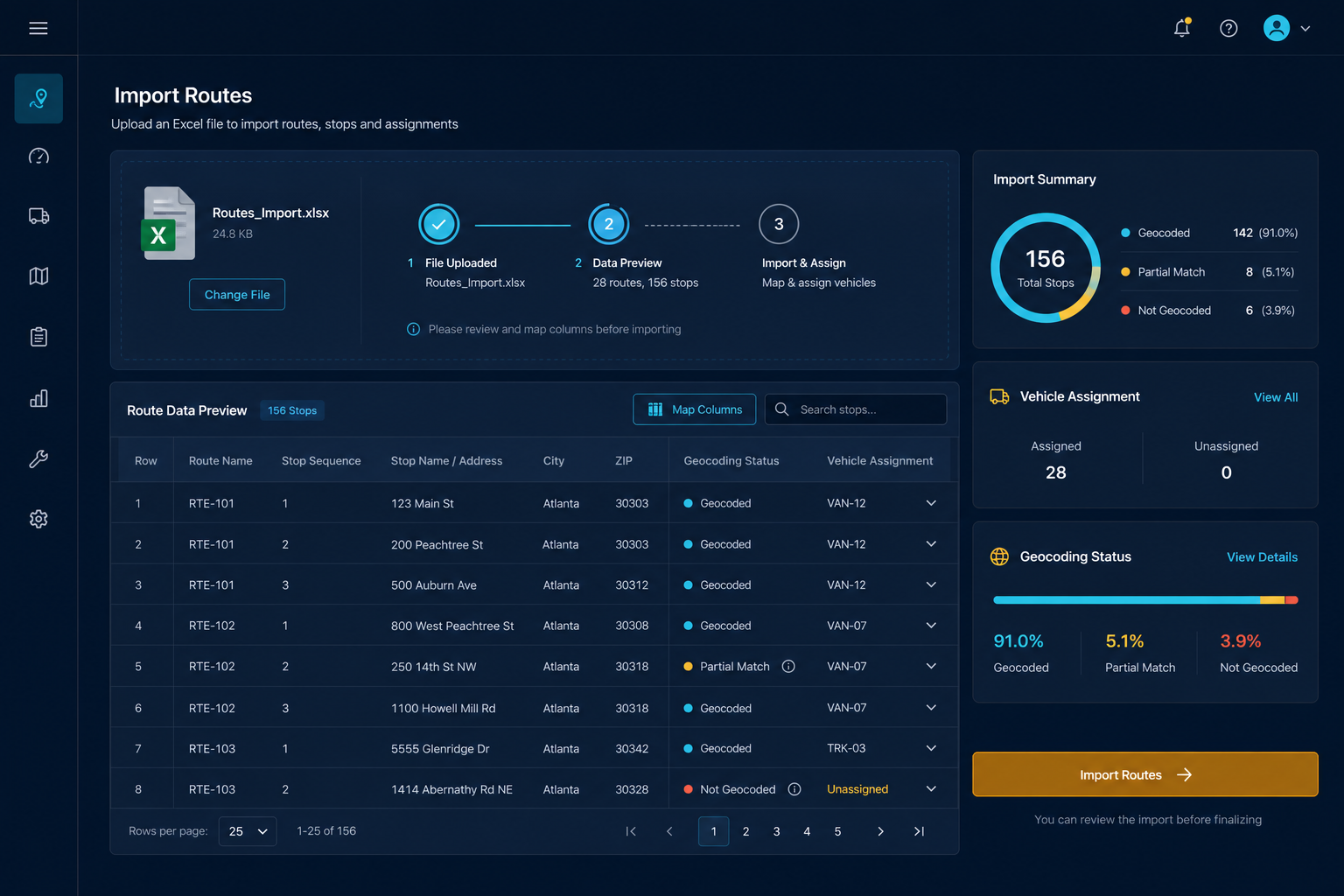Viewport: 1344px width, 896px height.
Task: Click the Search stops input field
Action: click(856, 409)
